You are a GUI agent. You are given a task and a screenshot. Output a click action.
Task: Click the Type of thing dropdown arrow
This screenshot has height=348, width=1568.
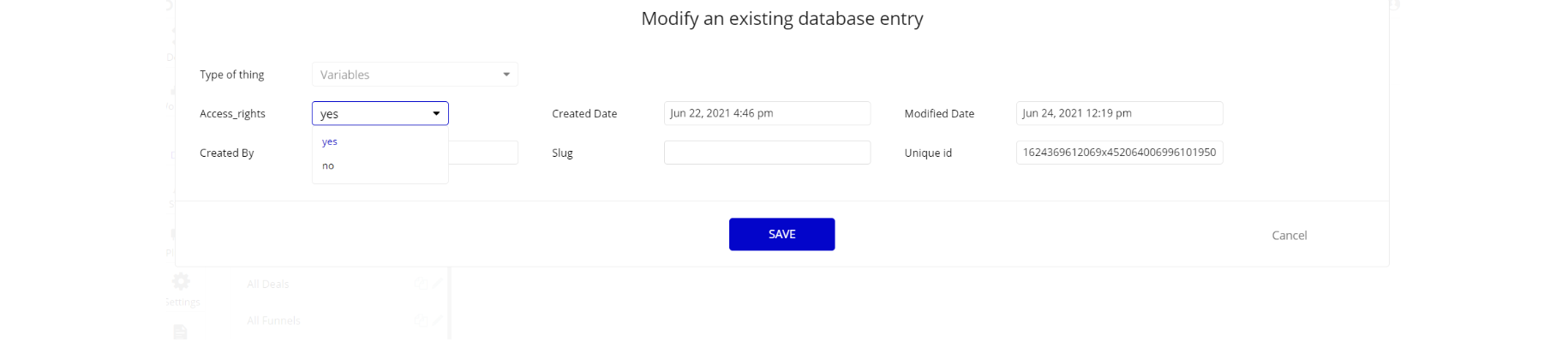coord(506,75)
